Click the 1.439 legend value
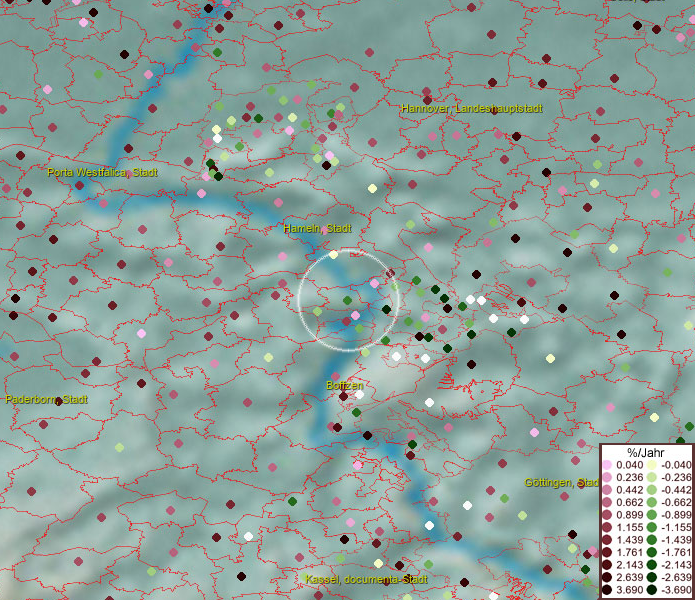The image size is (695, 600). (629, 540)
